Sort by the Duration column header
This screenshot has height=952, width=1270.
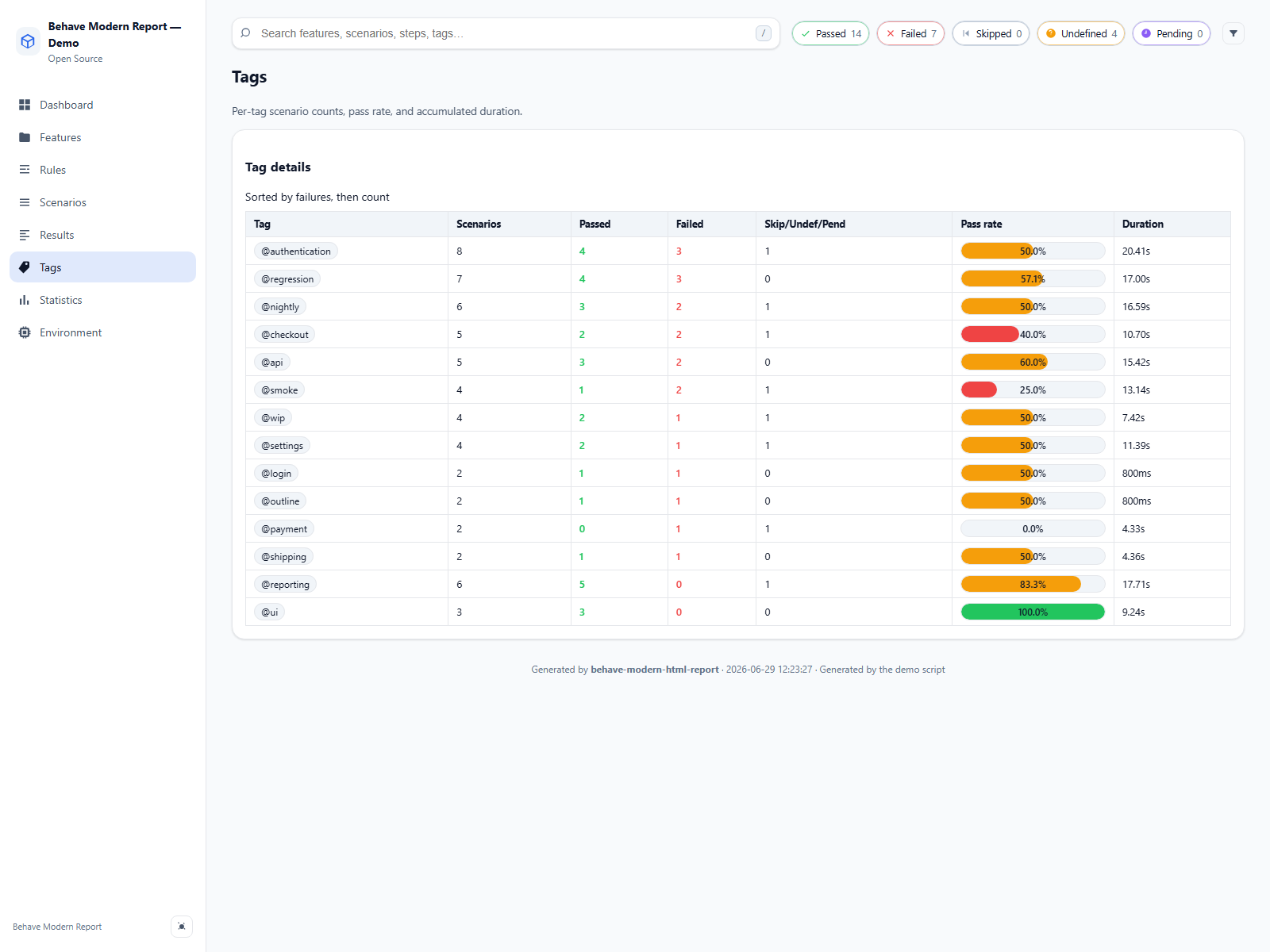[x=1172, y=225]
